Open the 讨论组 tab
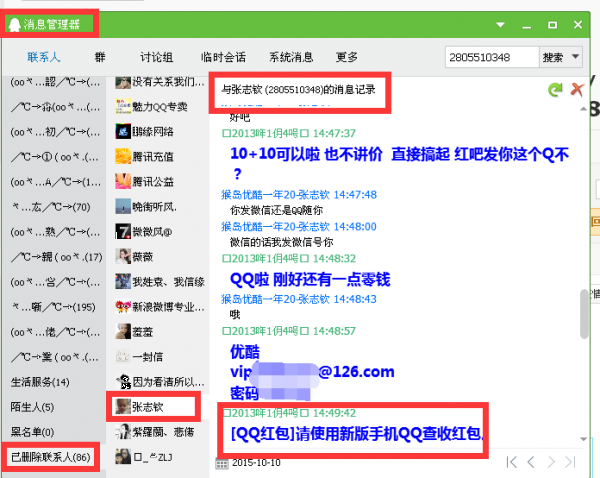Viewport: 600px width, 478px height. click(156, 57)
